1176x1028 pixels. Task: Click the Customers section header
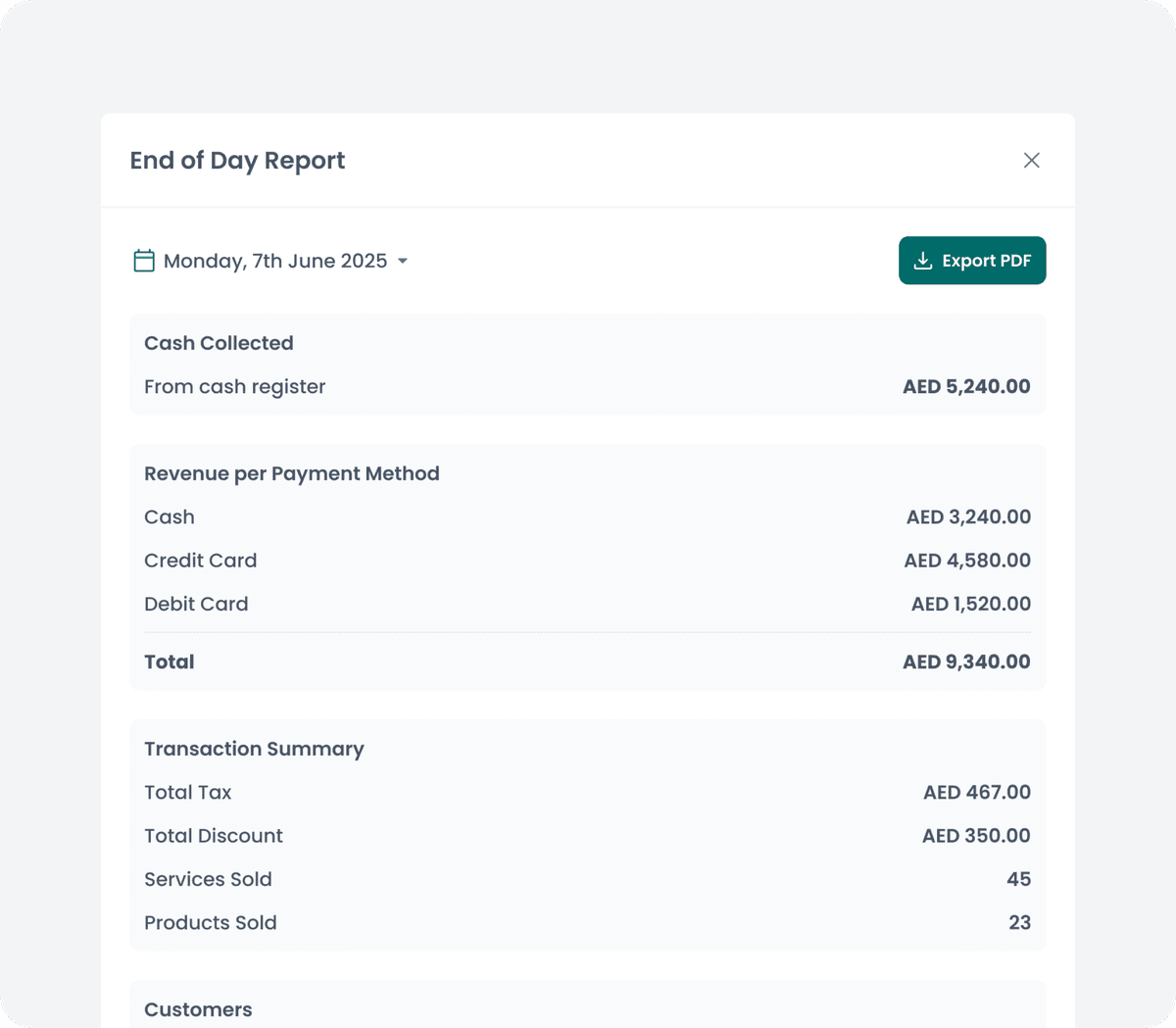[198, 1009]
